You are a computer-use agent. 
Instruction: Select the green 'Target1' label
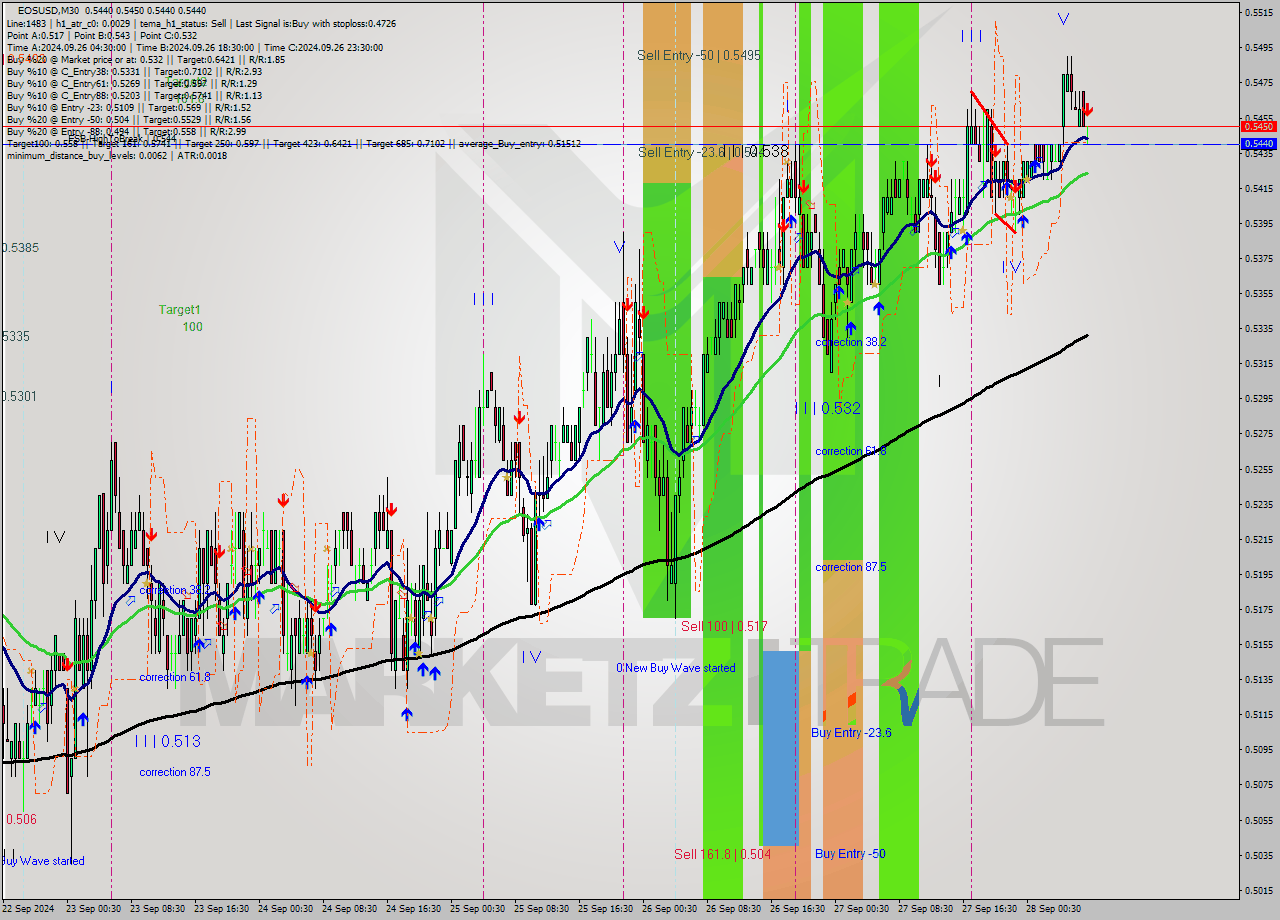180,310
